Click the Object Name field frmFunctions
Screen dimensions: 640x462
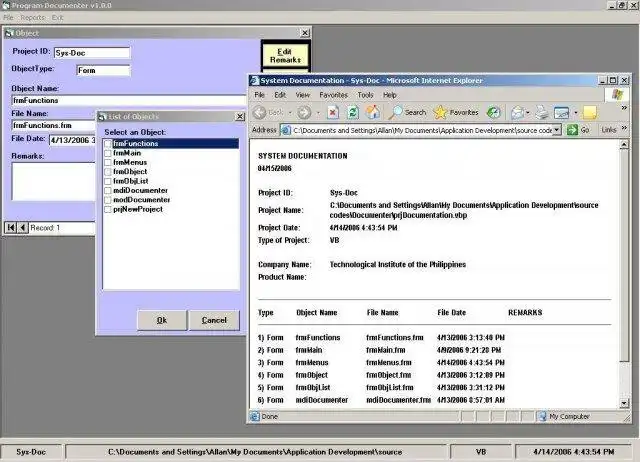pos(129,100)
